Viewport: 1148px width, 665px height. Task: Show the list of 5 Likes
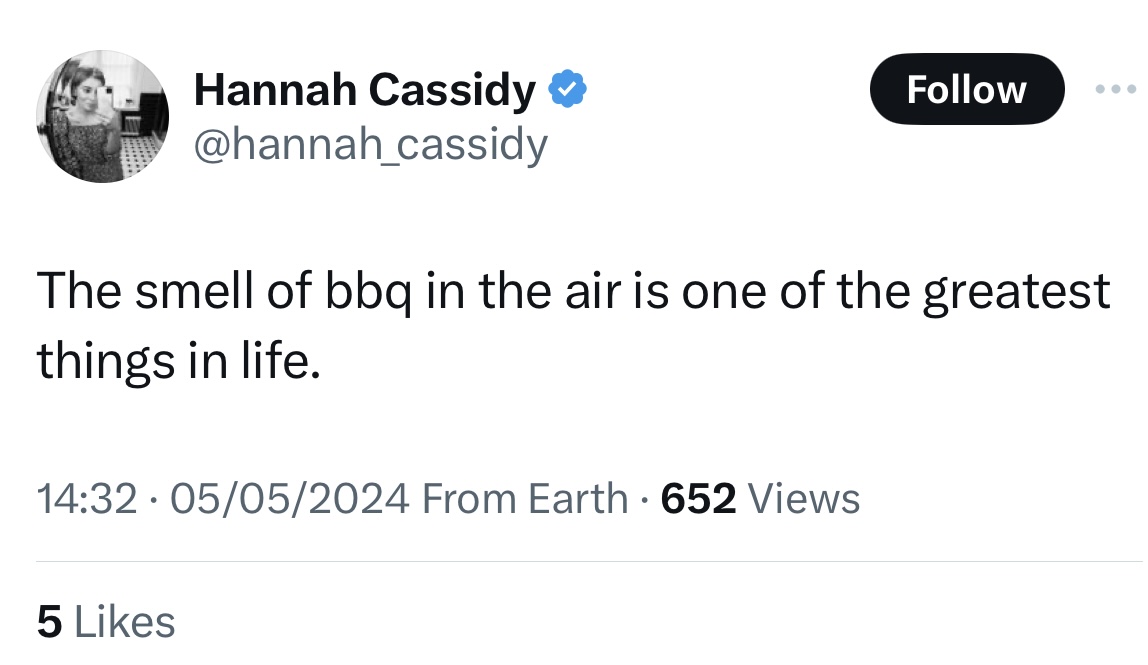tap(106, 622)
